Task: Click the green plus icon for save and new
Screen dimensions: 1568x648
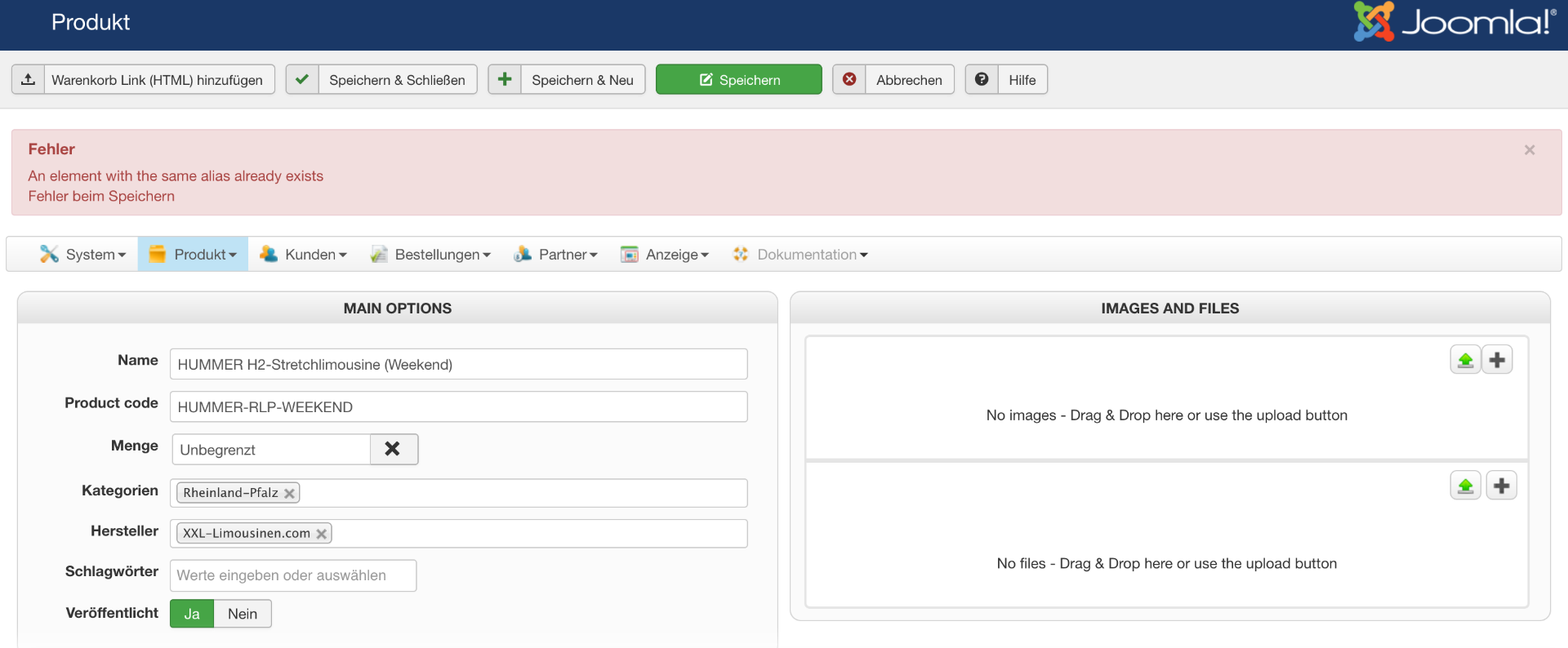Action: (505, 79)
